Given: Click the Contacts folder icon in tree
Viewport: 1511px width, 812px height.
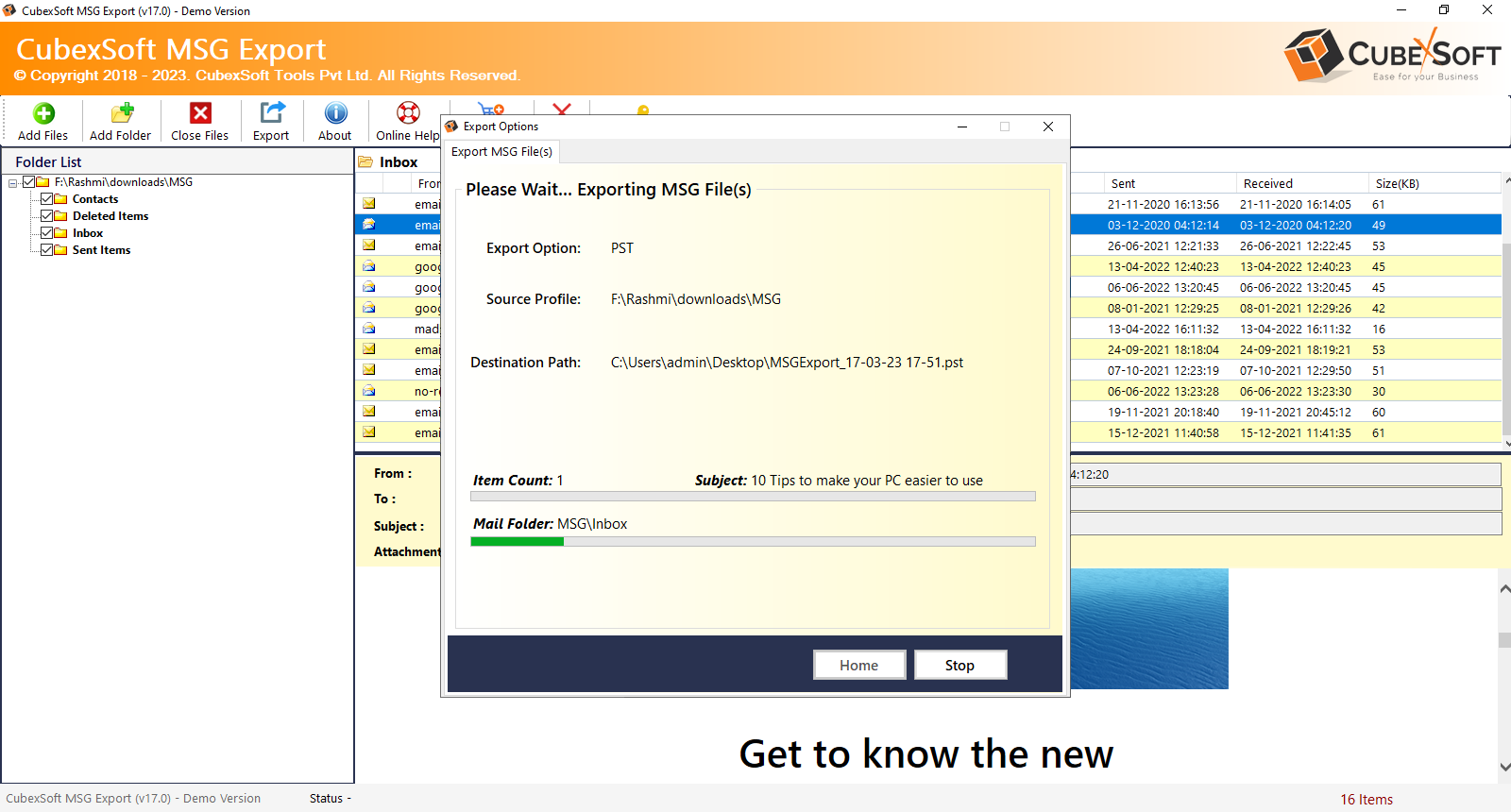Looking at the screenshot, I should [x=60, y=199].
